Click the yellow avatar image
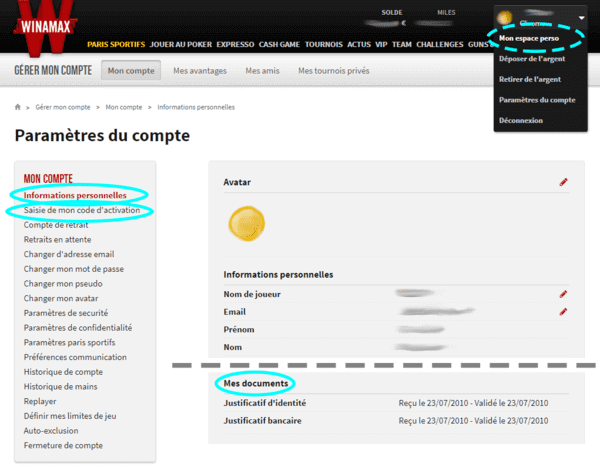This screenshot has width=600, height=470. tap(247, 224)
